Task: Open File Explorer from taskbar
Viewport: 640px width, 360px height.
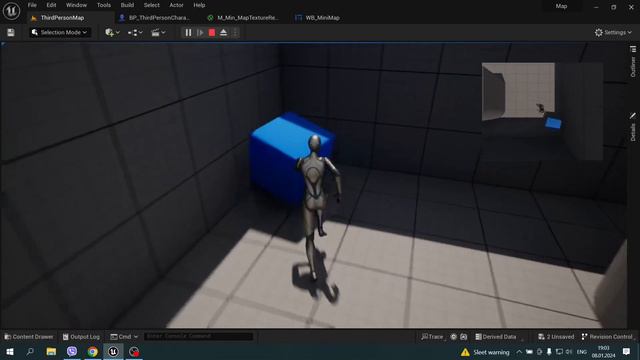Action: point(51,351)
